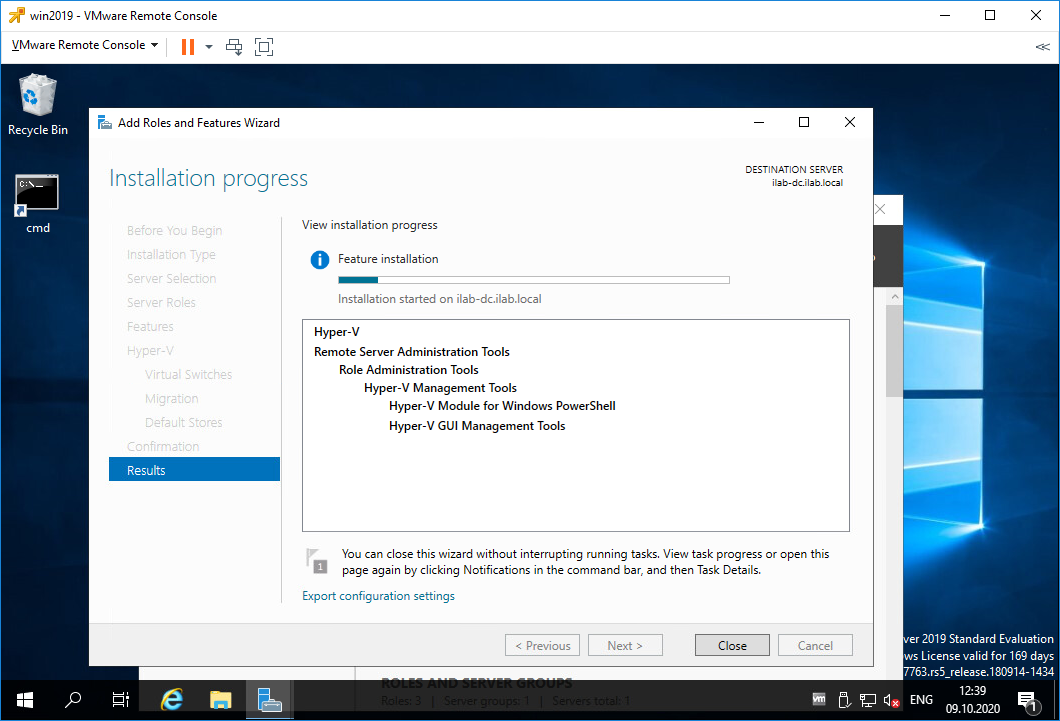The height and width of the screenshot is (721, 1060).
Task: Launch Internet Explorer from taskbar
Action: point(172,700)
